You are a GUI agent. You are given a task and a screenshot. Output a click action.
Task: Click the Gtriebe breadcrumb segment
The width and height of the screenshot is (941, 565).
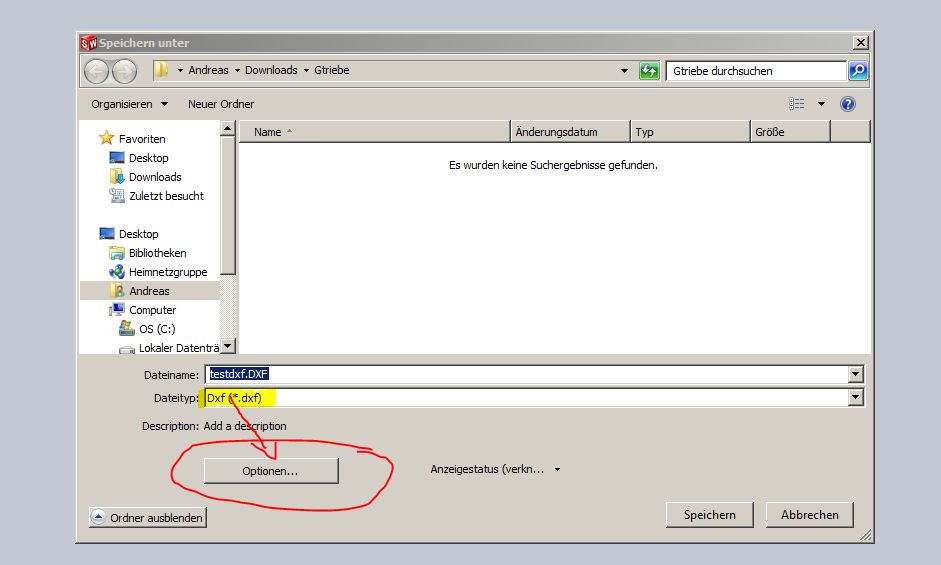332,70
